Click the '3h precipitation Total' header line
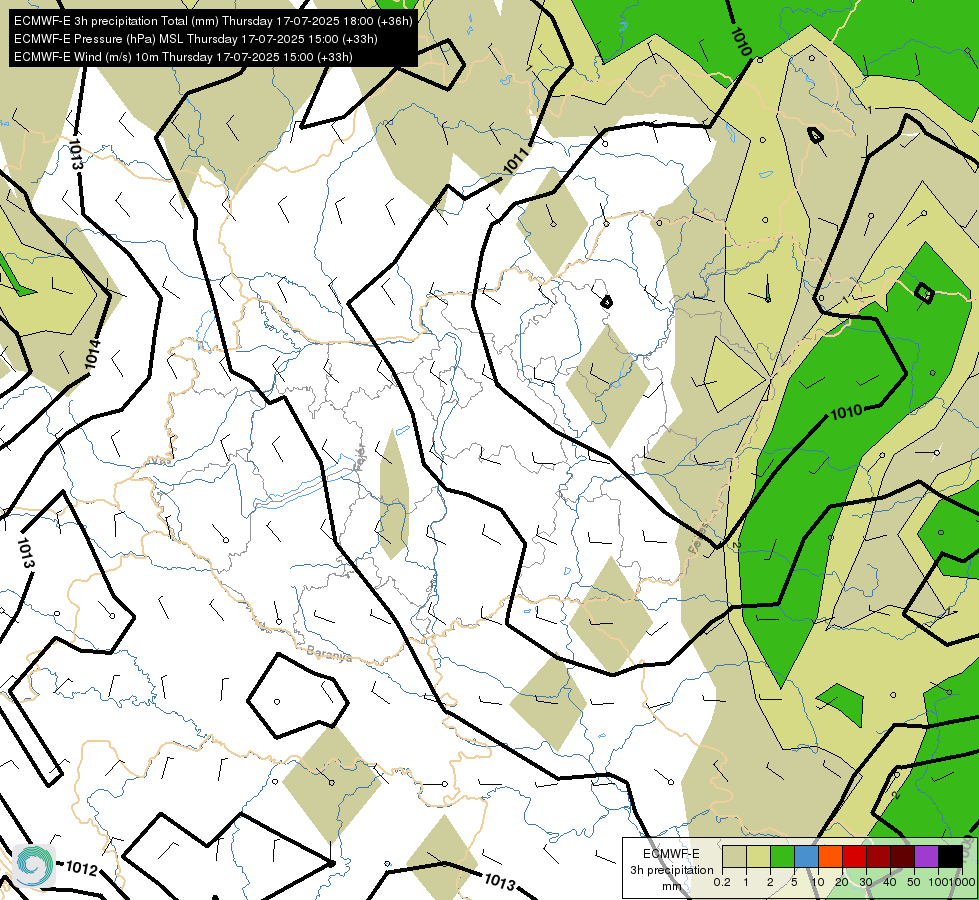This screenshot has height=900, width=979. pos(213,21)
